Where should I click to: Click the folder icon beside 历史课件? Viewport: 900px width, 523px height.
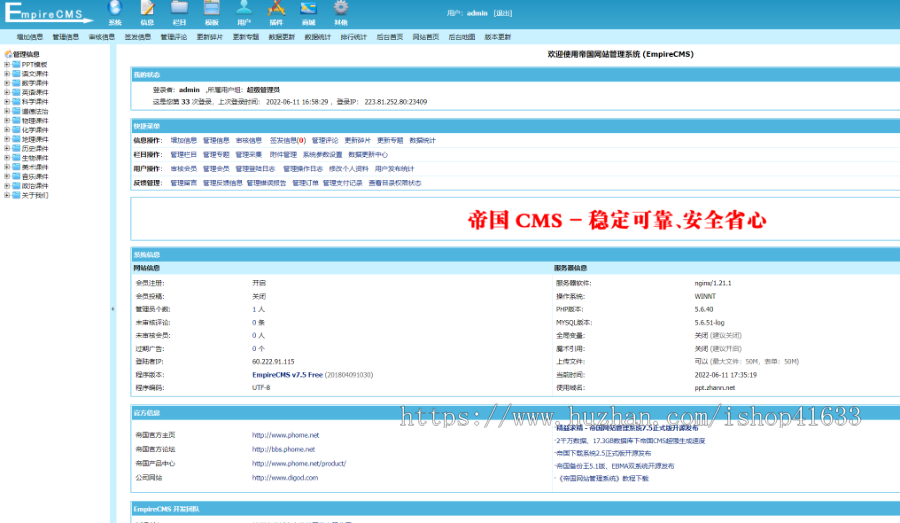pyautogui.click(x=16, y=148)
